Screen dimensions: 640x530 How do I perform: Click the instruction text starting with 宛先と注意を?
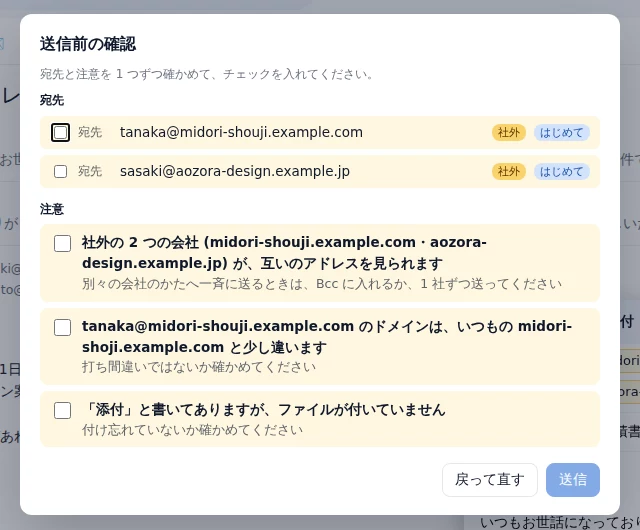(x=206, y=74)
